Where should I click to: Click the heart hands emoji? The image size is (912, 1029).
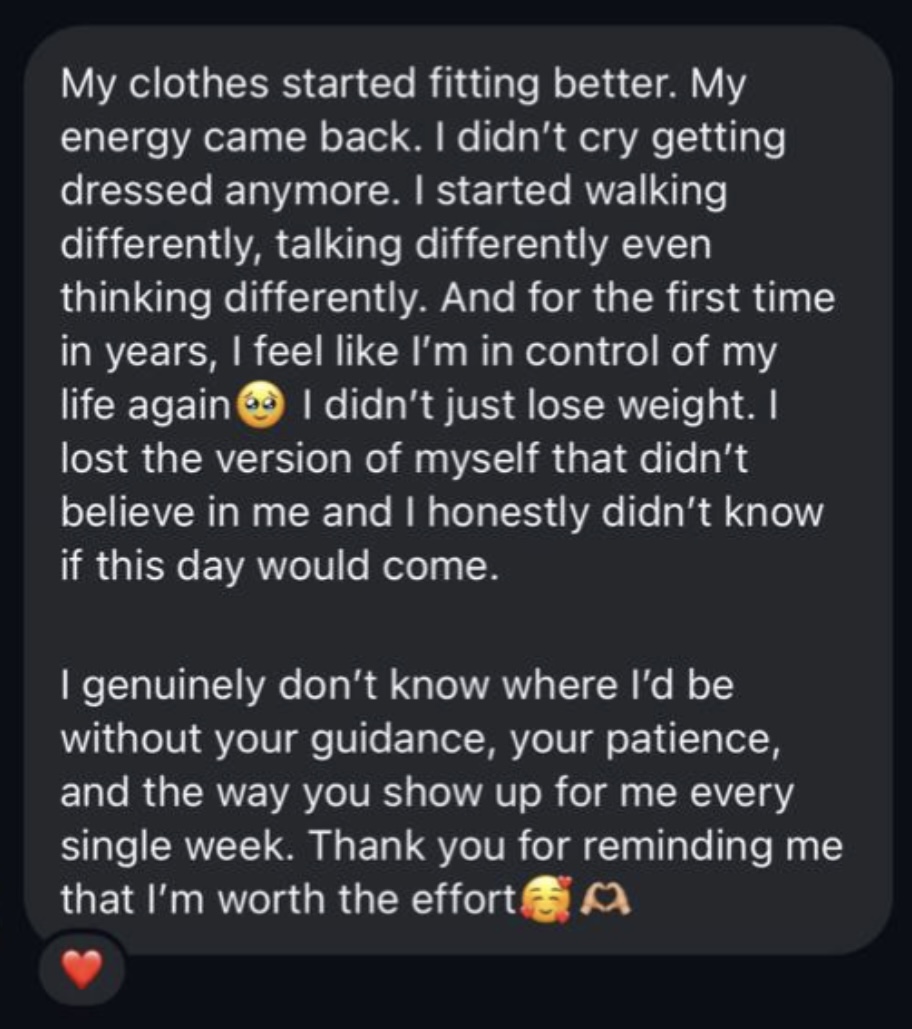(606, 900)
